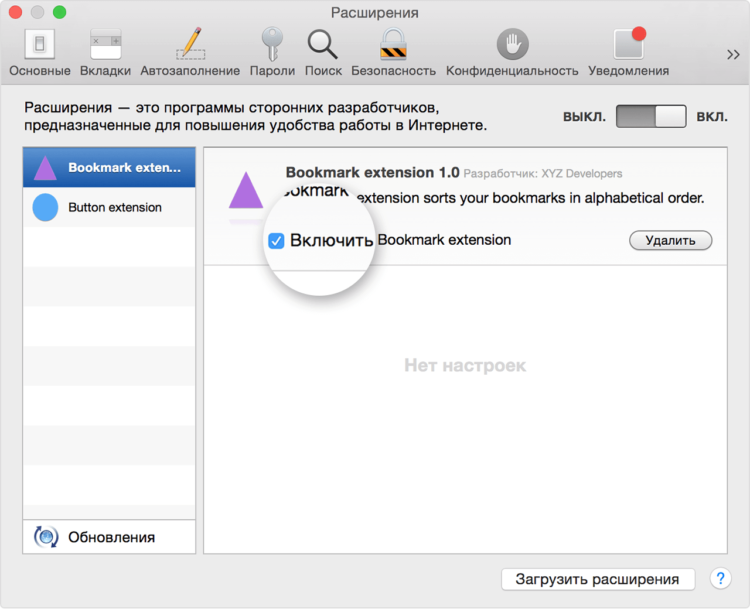Toggle the extensions ВЫКЛ./ВКЛ. switch
750x609 pixels.
click(x=651, y=116)
